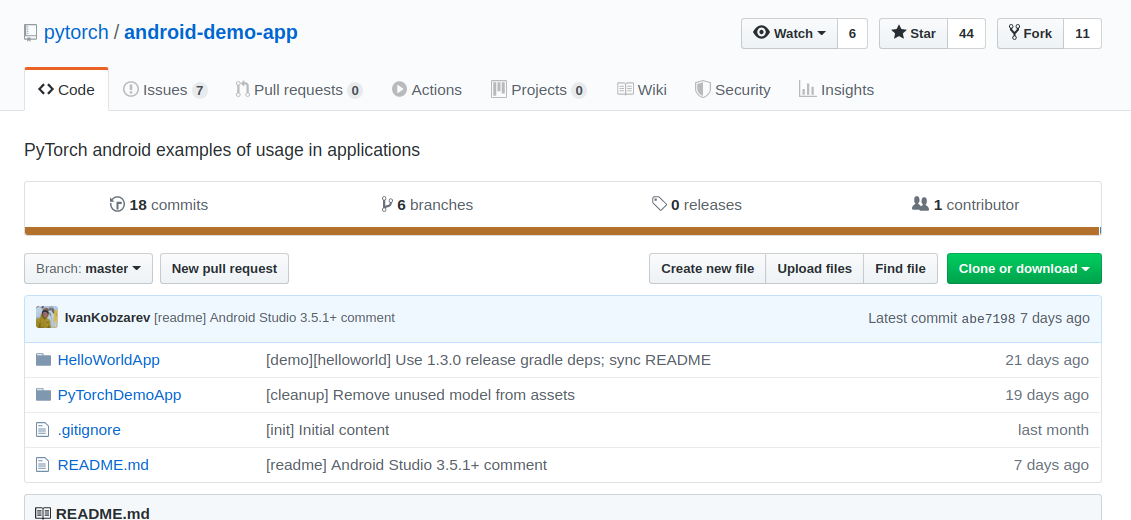Open latest commit abe7198

coord(988,318)
